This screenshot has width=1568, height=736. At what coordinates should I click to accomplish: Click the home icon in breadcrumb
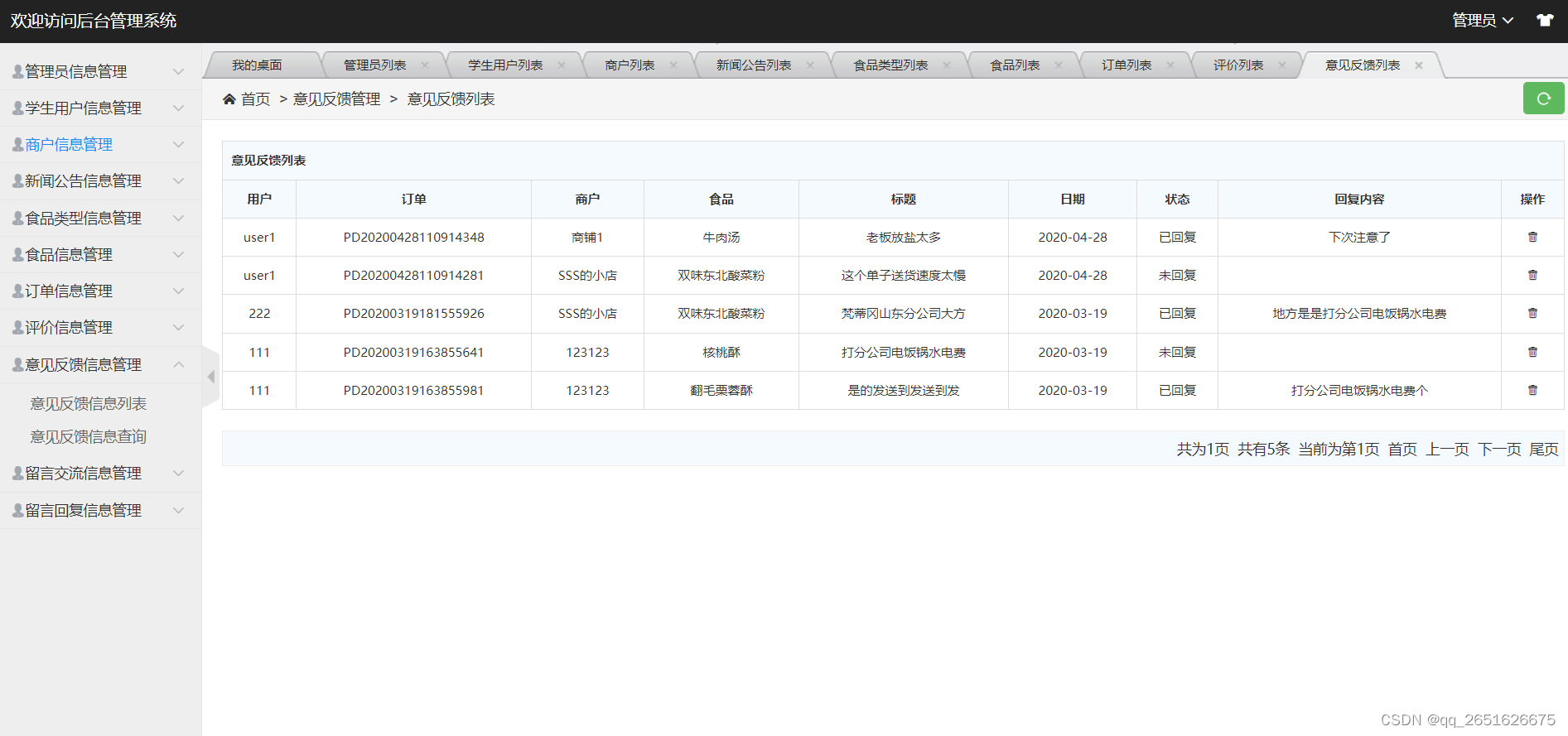pyautogui.click(x=229, y=99)
